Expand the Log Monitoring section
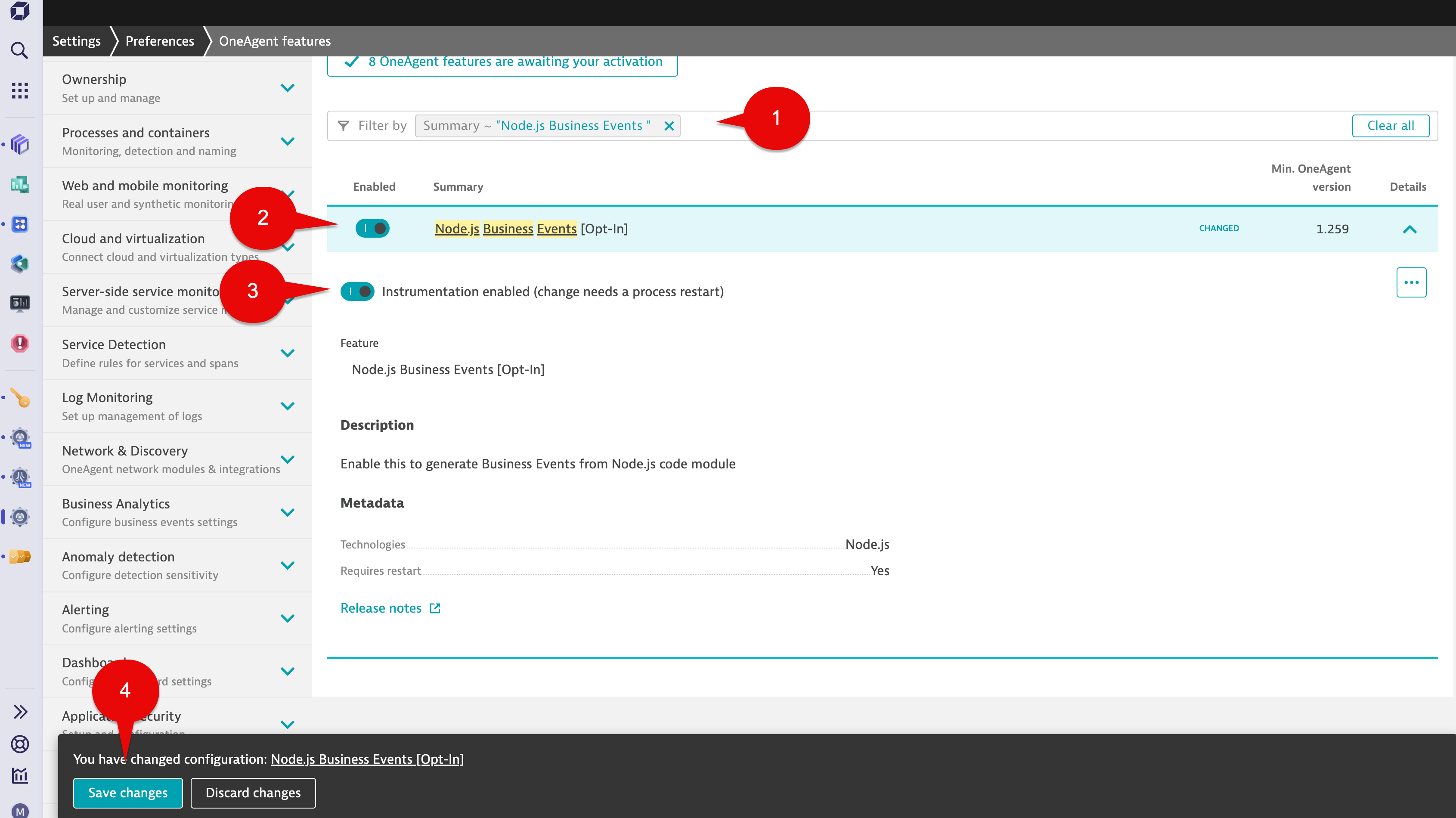Screen dimensions: 1456x818 click(x=288, y=406)
